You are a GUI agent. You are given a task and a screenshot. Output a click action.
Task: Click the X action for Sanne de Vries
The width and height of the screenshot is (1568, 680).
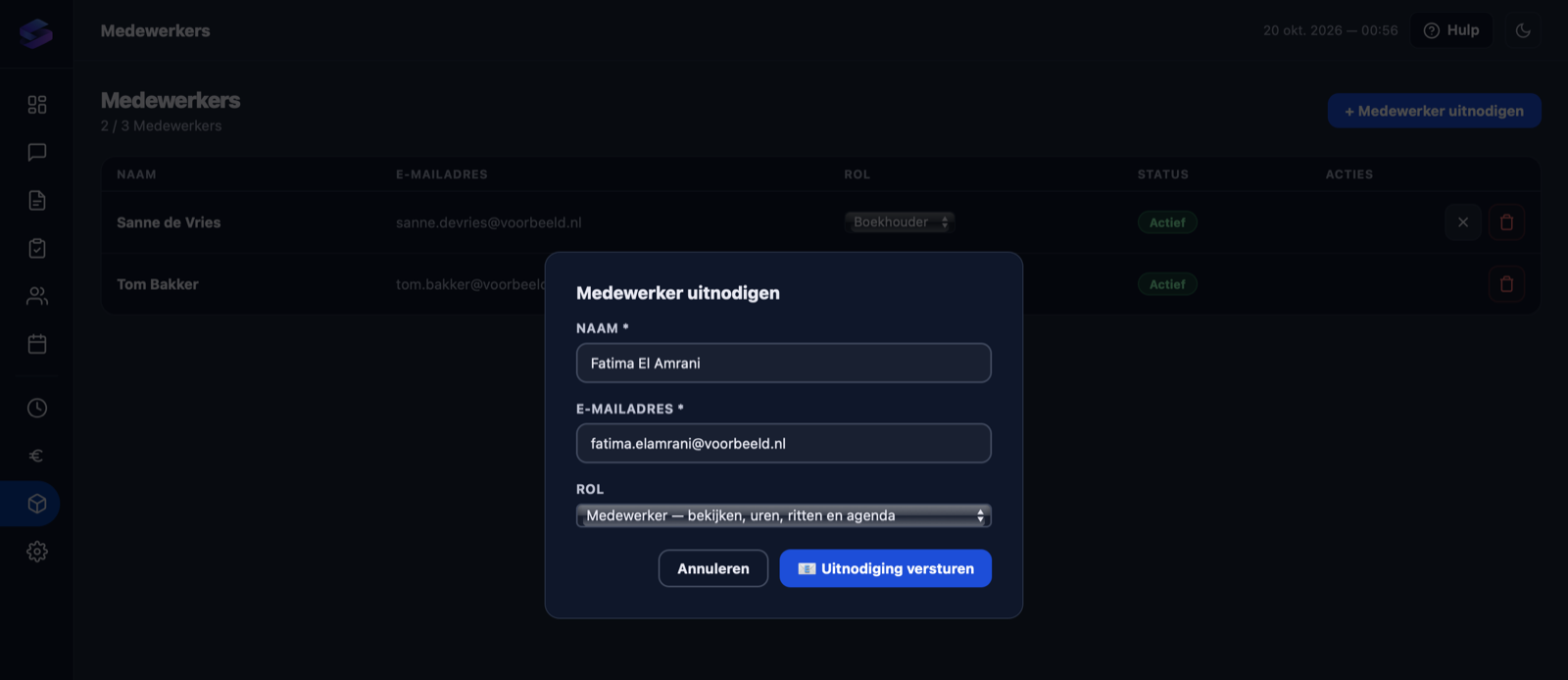pyautogui.click(x=1463, y=222)
